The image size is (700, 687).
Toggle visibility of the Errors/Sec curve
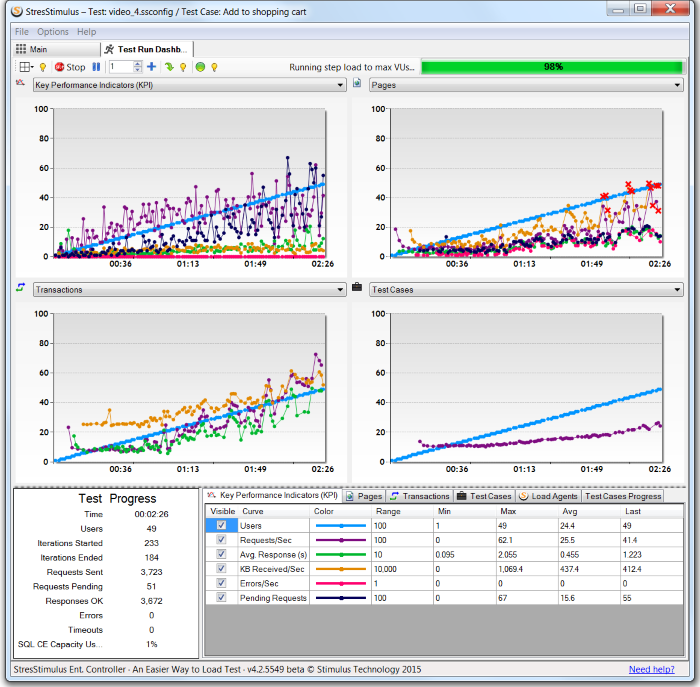coord(221,583)
